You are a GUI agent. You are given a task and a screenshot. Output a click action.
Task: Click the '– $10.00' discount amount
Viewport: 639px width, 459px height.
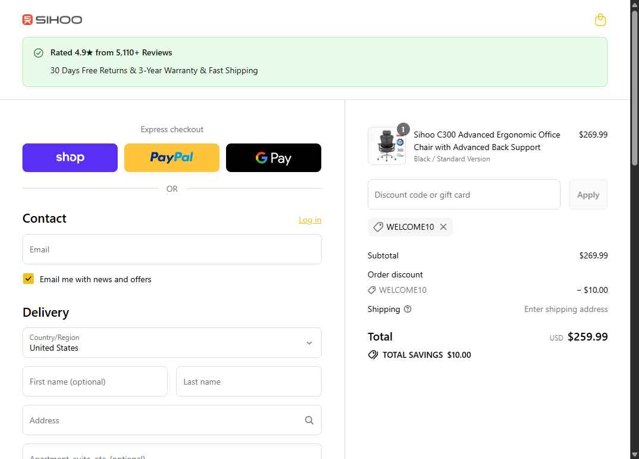tap(592, 290)
